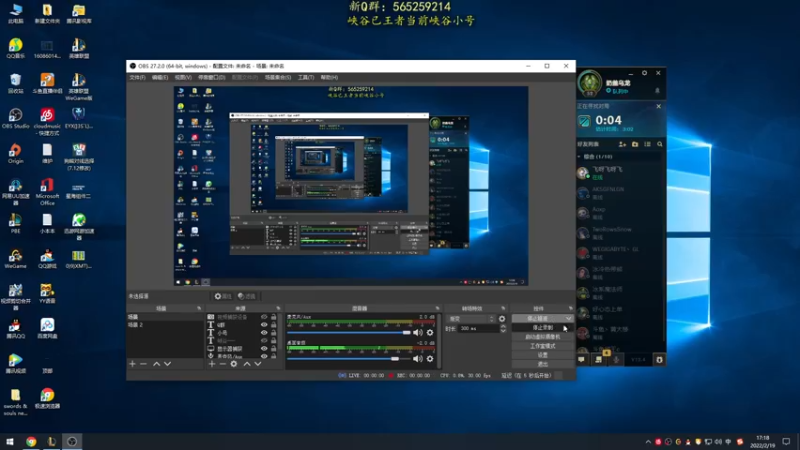The image size is (800, 450).
Task: Pop out the 来源 dock panel
Action: [278, 308]
